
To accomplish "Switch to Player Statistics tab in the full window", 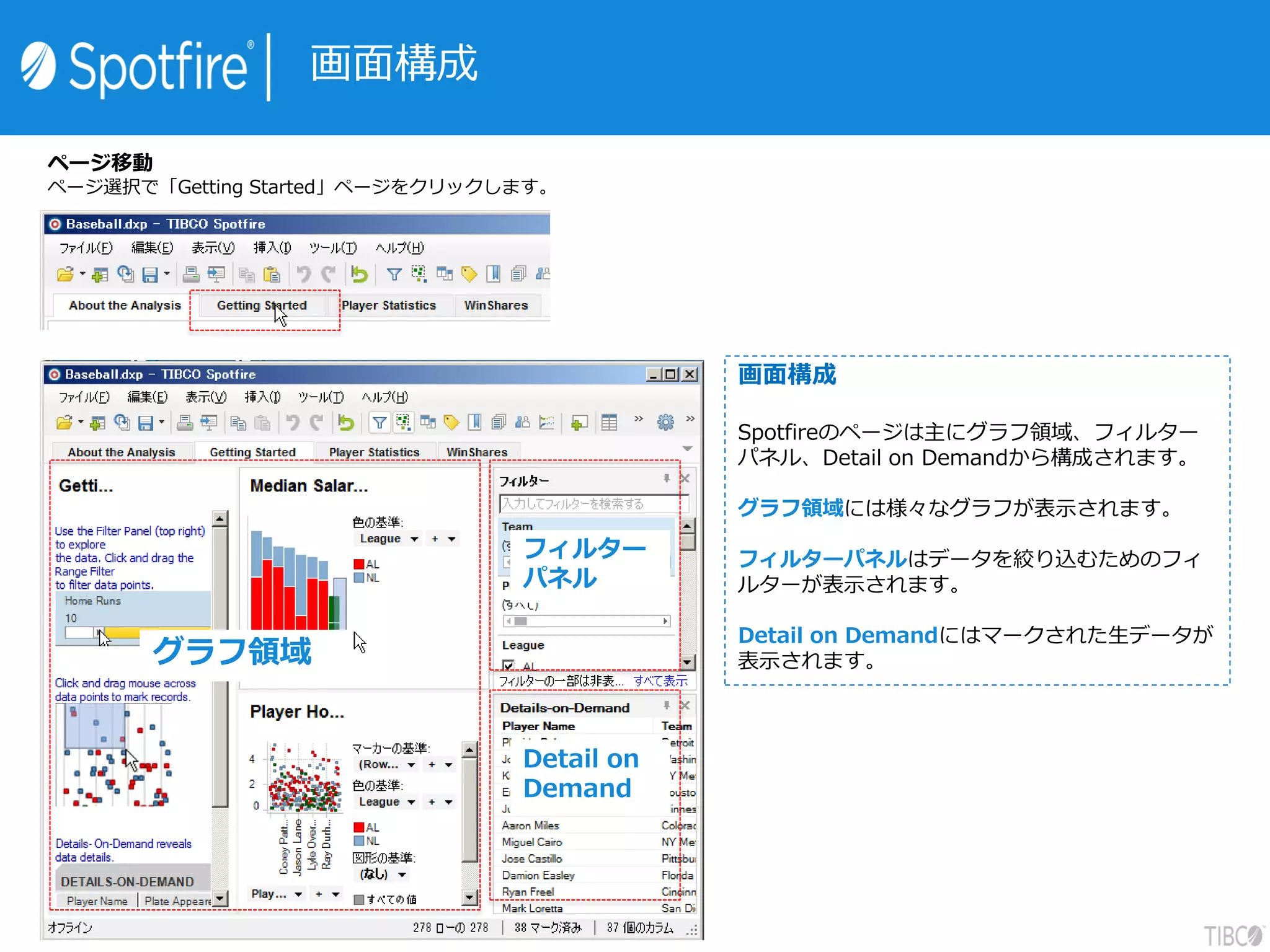I will point(375,452).
